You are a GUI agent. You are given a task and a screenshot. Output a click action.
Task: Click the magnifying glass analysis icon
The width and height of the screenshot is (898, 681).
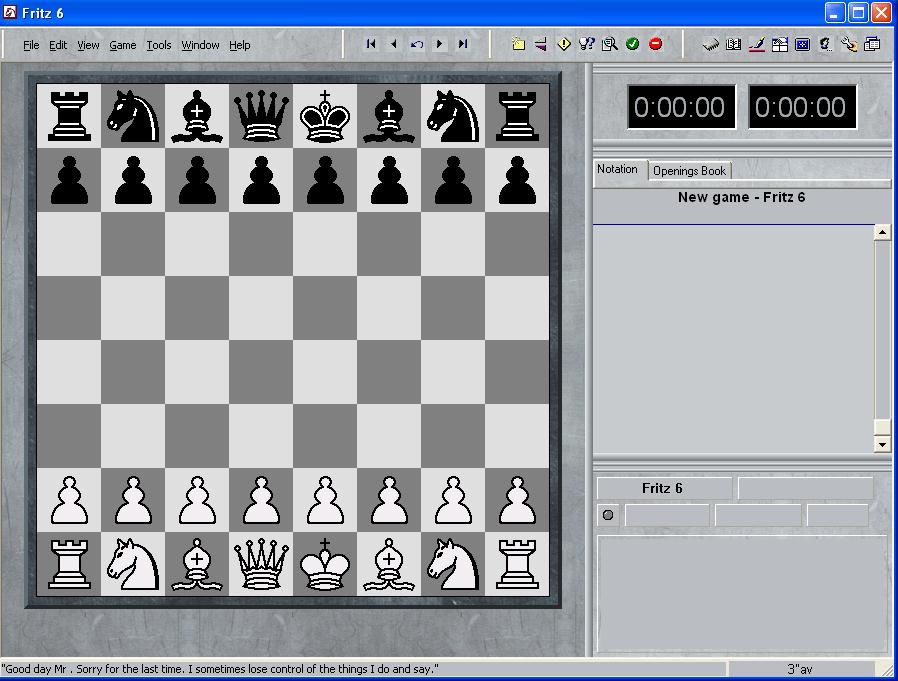[610, 44]
